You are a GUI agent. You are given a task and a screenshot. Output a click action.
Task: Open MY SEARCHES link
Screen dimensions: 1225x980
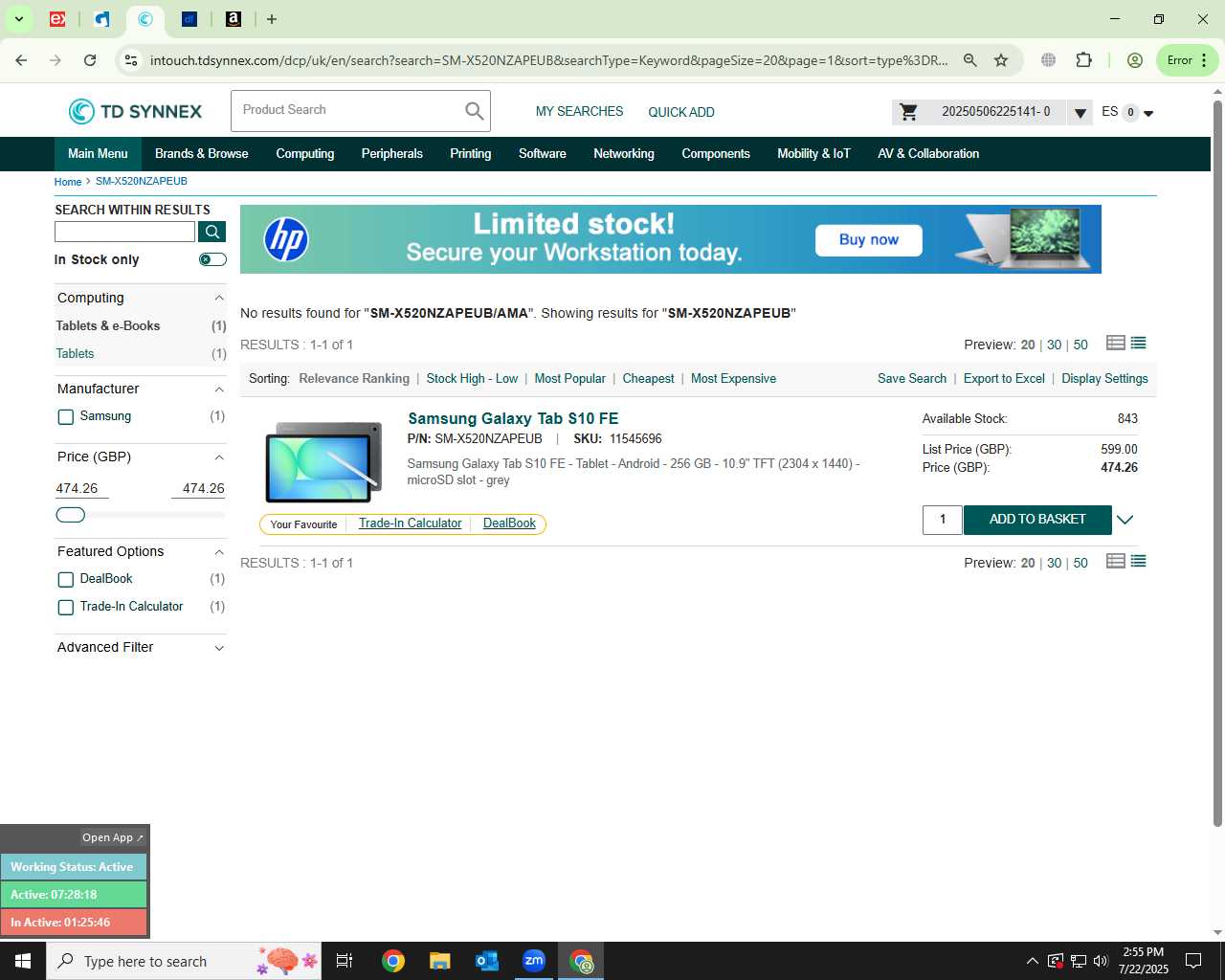click(579, 112)
